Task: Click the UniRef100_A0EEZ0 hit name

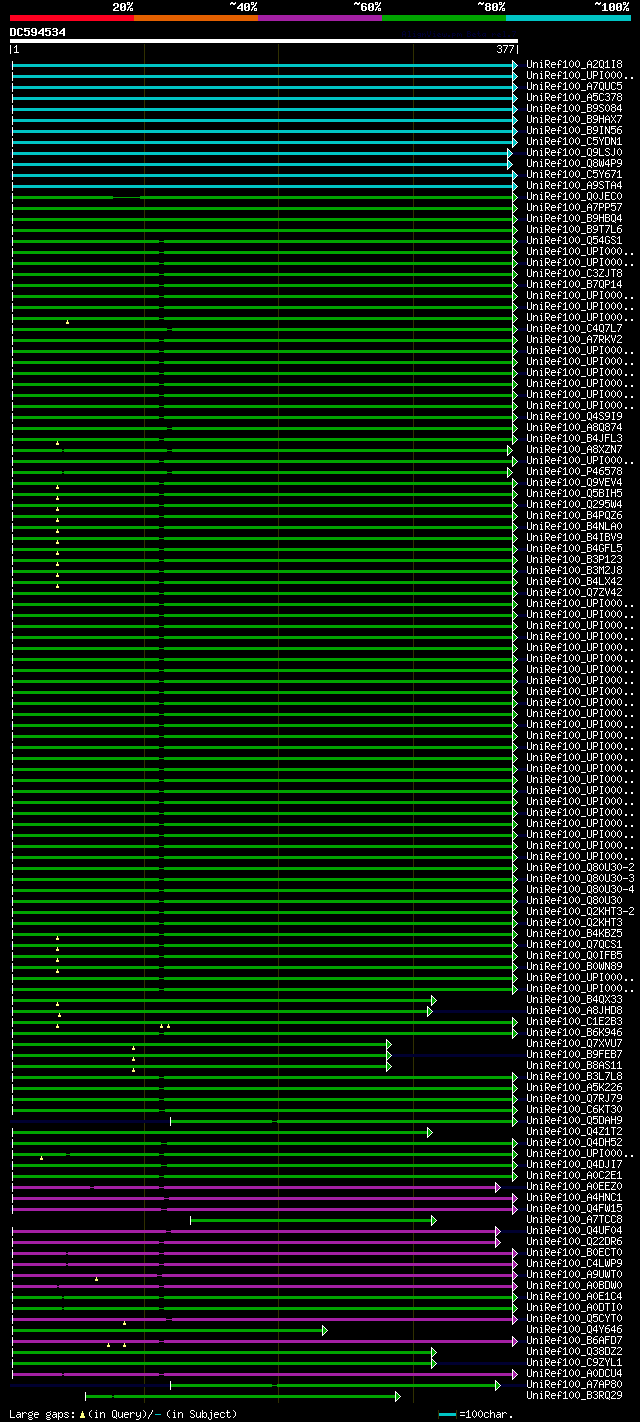Action: [574, 1186]
